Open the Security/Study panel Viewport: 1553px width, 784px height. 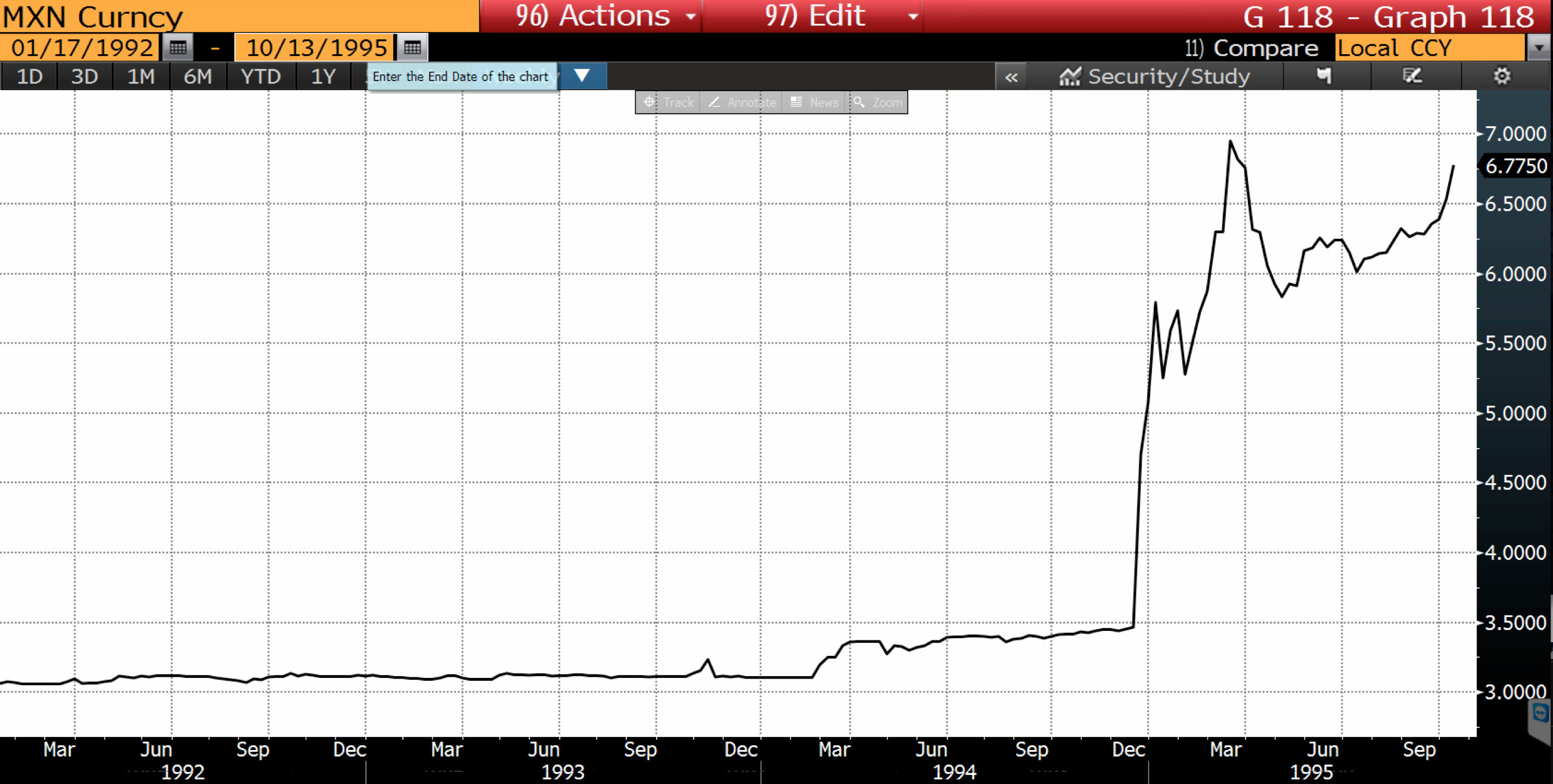coord(1154,76)
